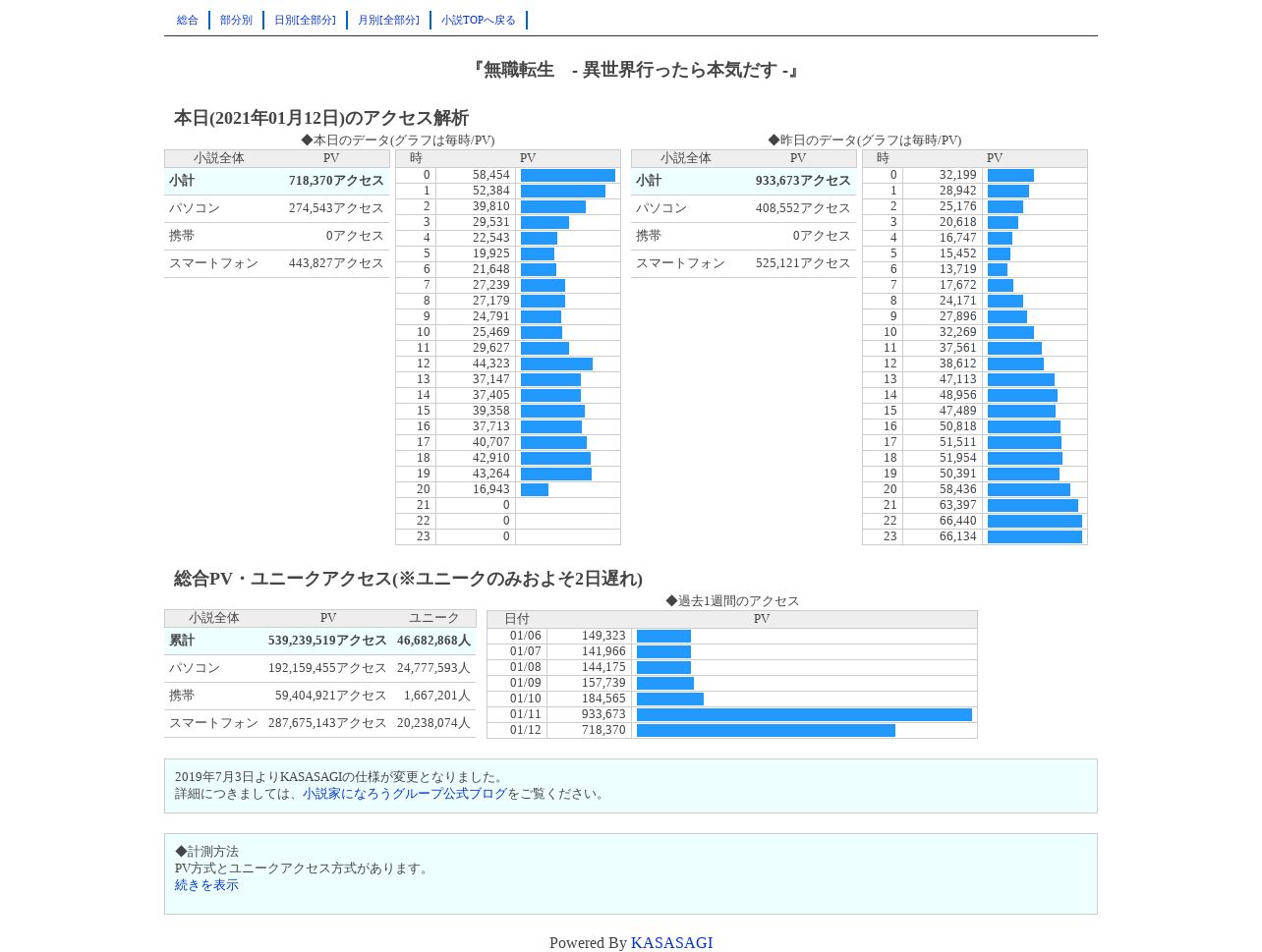The height and width of the screenshot is (952, 1262).
Task: Click yesterday's hour 6 value 13,719
Action: [x=958, y=269]
